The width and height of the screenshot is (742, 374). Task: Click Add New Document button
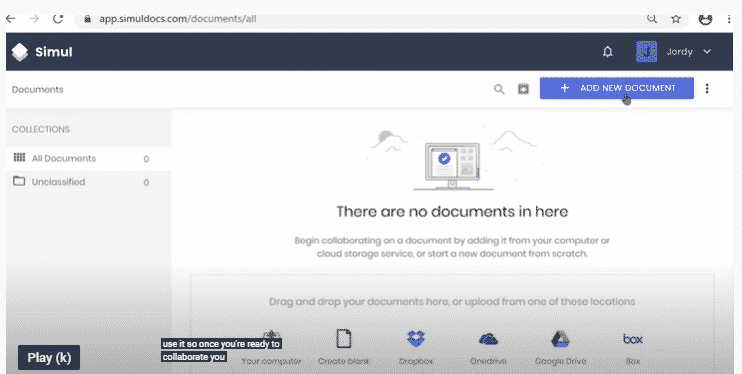click(617, 88)
